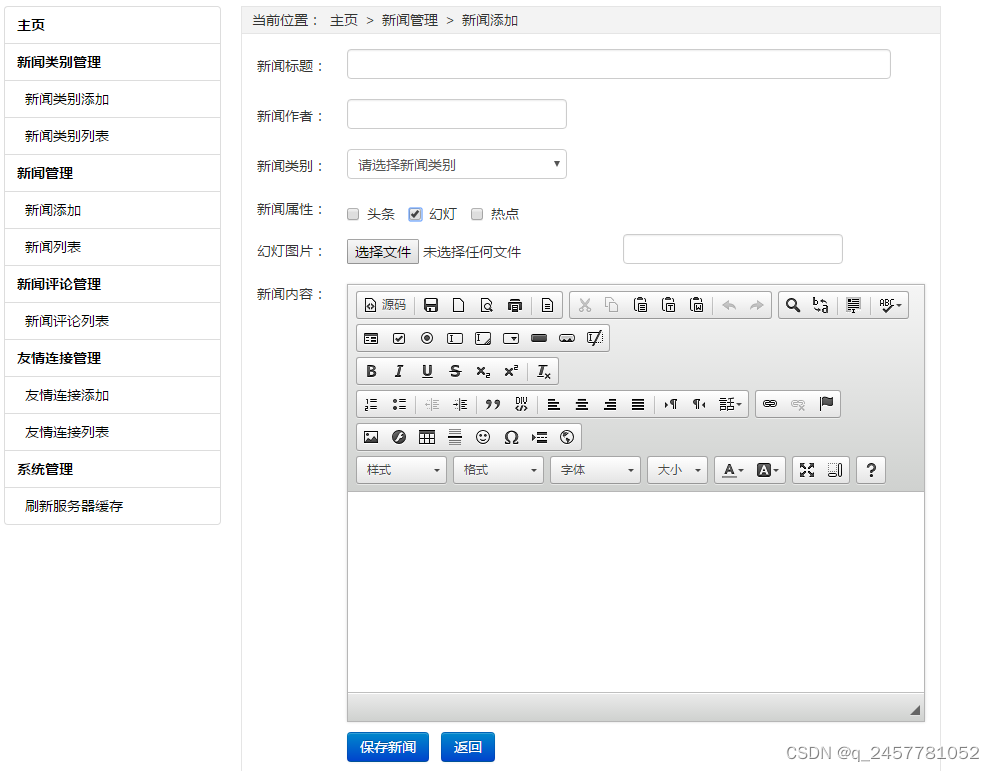Click the find magnifier icon
This screenshot has height=771, width=994.
pyautogui.click(x=792, y=305)
